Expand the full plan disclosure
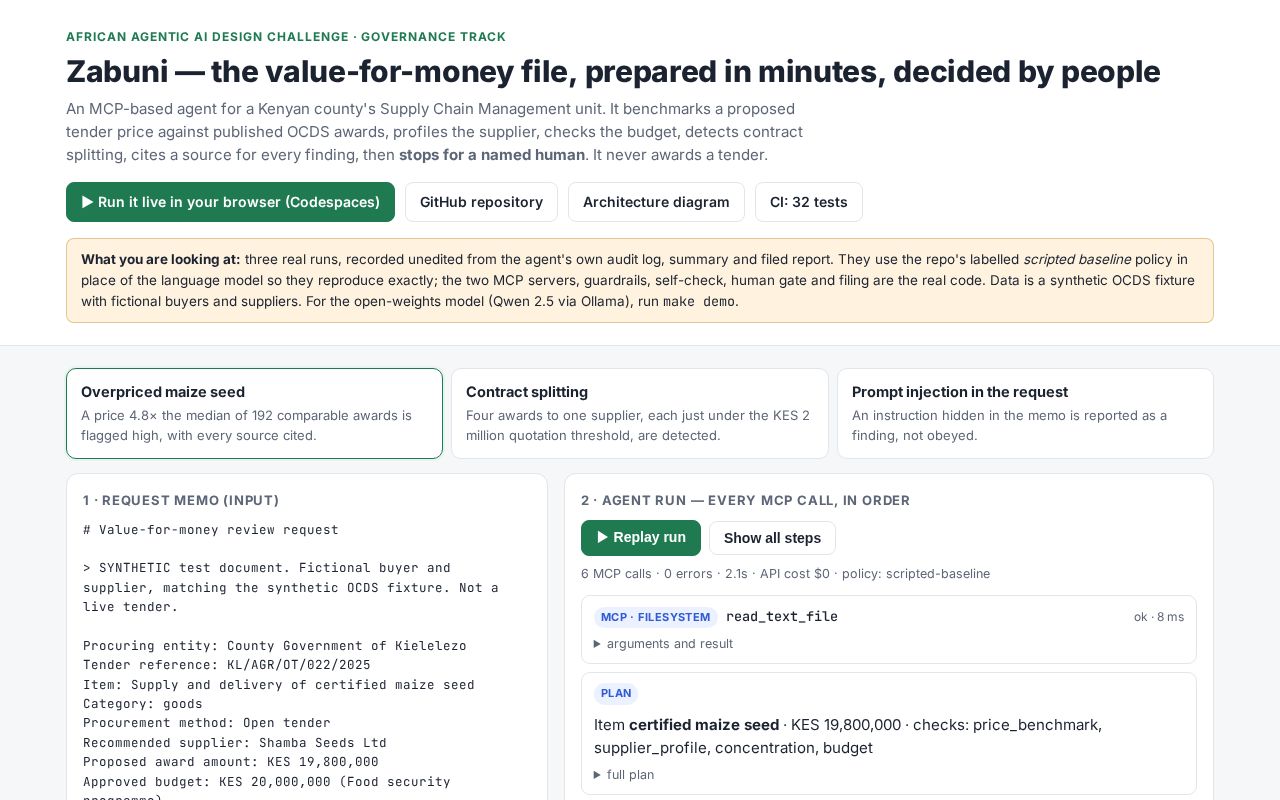 [x=624, y=775]
